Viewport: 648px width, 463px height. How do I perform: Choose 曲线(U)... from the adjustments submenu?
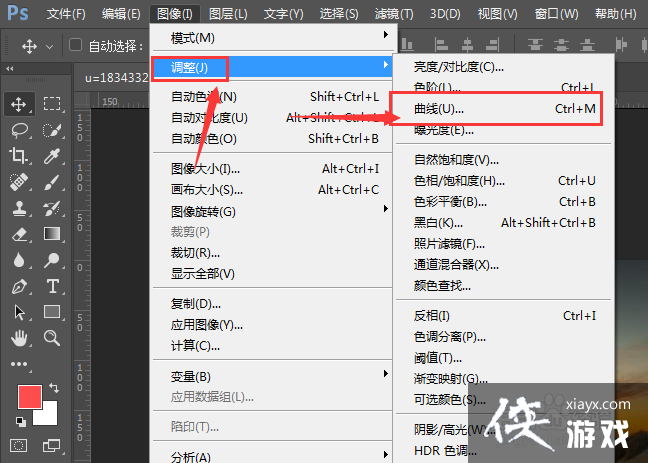tap(440, 108)
